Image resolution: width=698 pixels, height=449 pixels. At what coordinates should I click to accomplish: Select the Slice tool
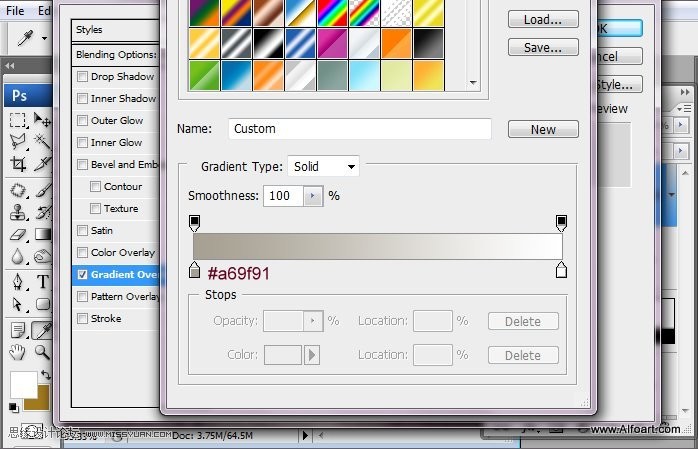click(x=42, y=164)
